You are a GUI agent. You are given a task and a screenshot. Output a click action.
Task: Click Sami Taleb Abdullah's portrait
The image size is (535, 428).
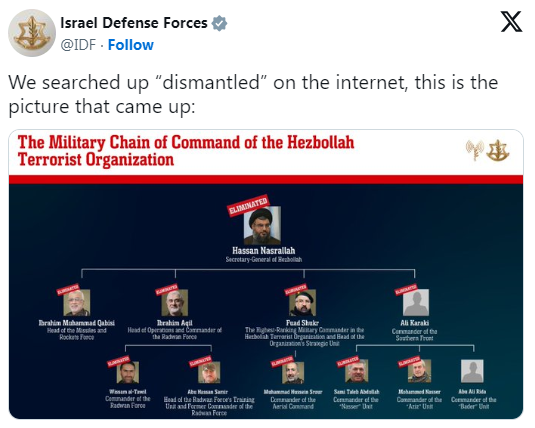[x=357, y=371]
